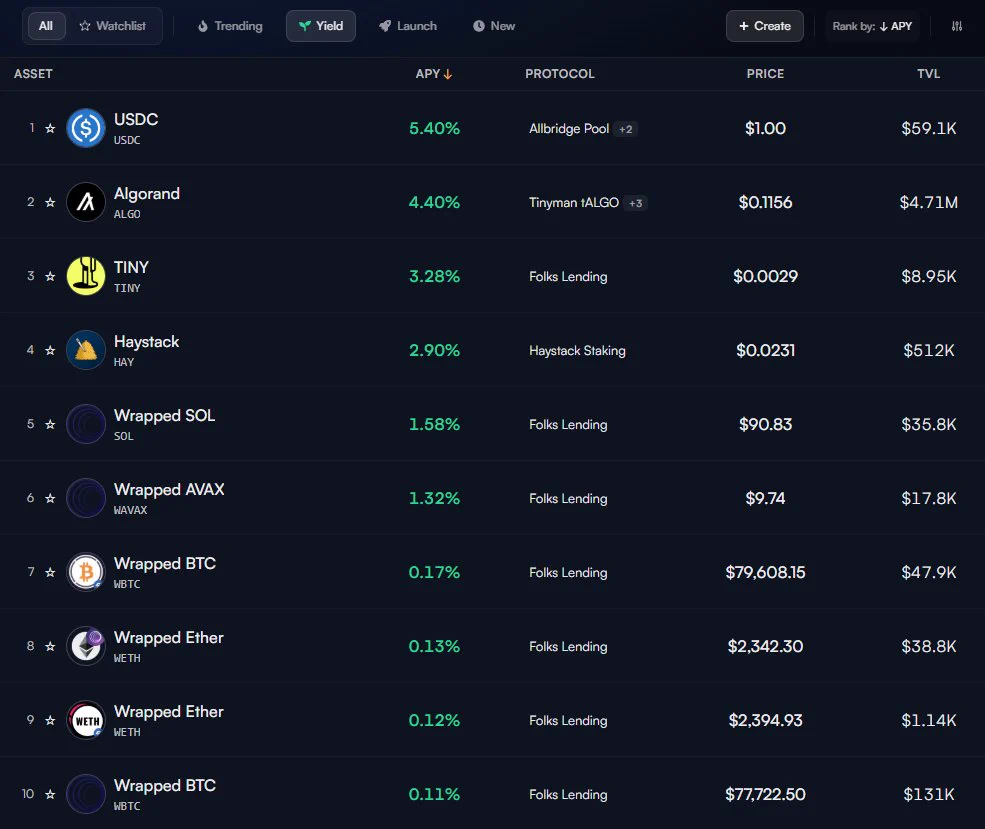Click the Wrapped BTC logo in row 10
The height and width of the screenshot is (829, 985).
(x=86, y=794)
